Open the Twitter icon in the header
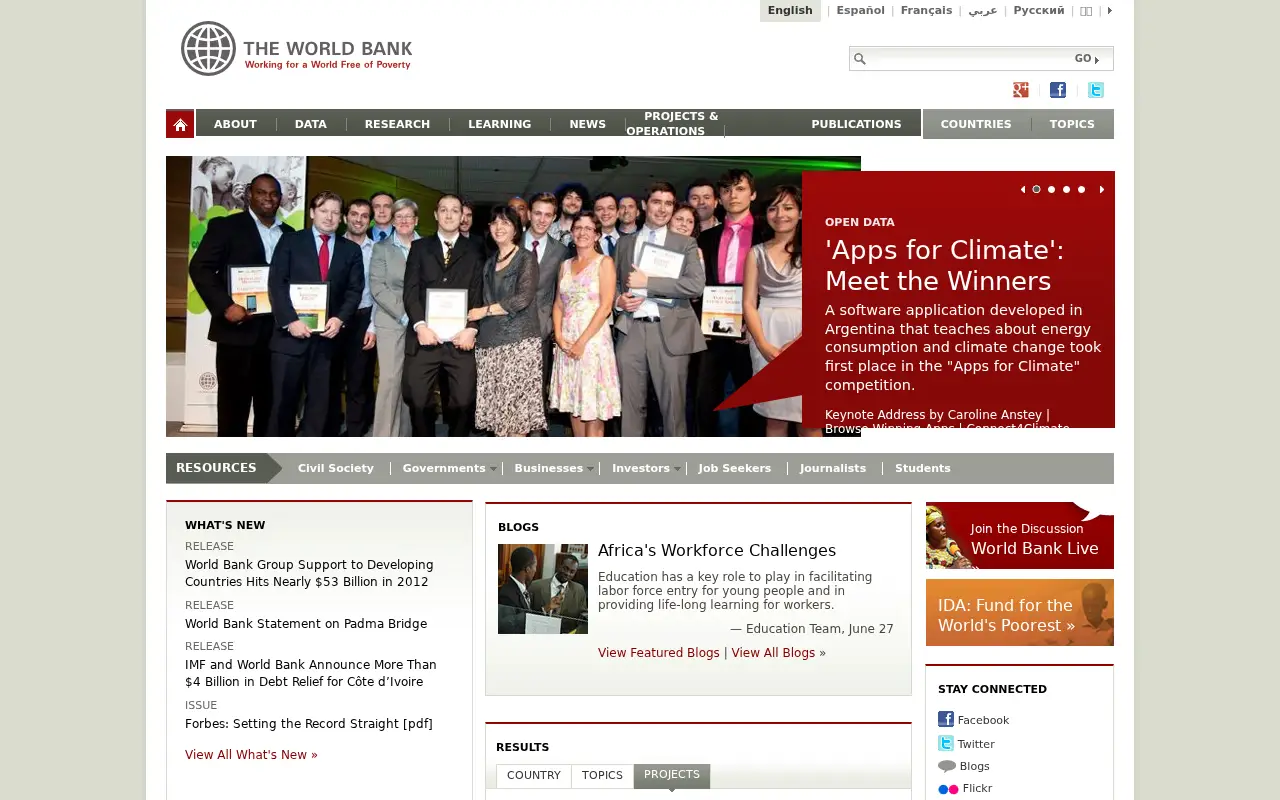The image size is (1280, 800). click(x=1096, y=90)
